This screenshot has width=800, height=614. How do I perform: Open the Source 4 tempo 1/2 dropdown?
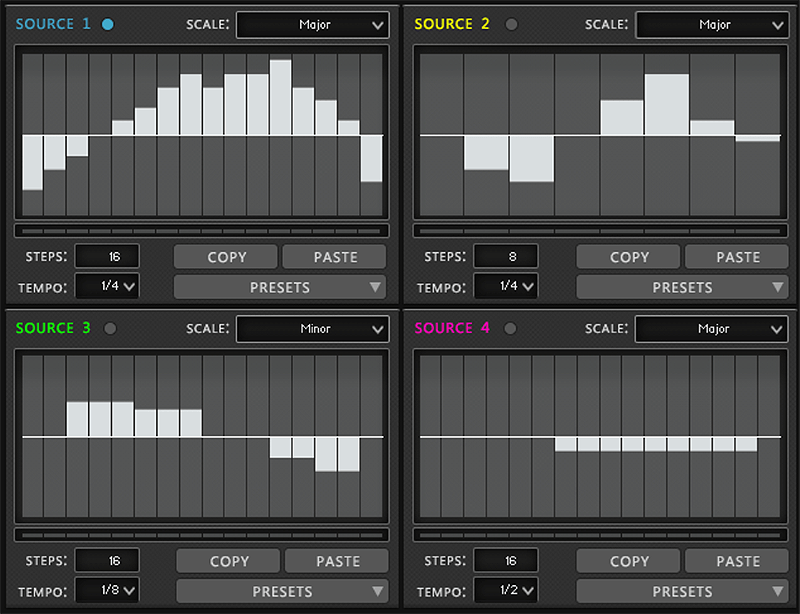tap(505, 591)
